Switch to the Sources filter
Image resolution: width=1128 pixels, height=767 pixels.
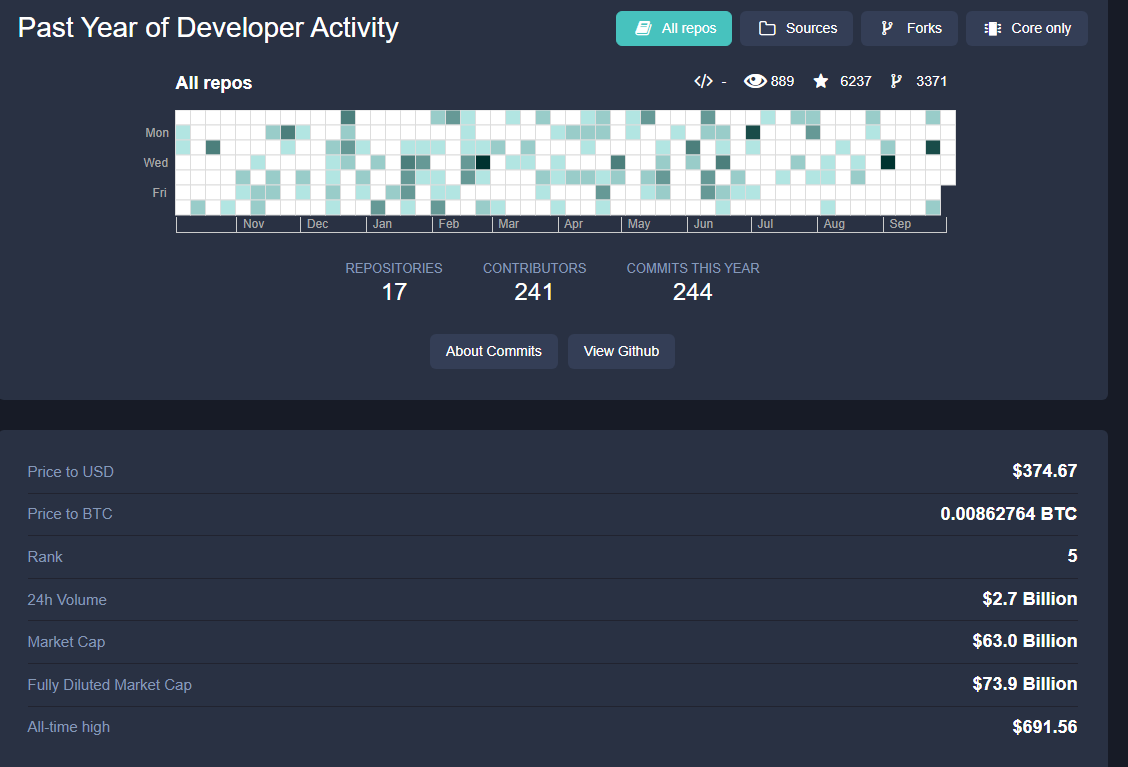796,29
